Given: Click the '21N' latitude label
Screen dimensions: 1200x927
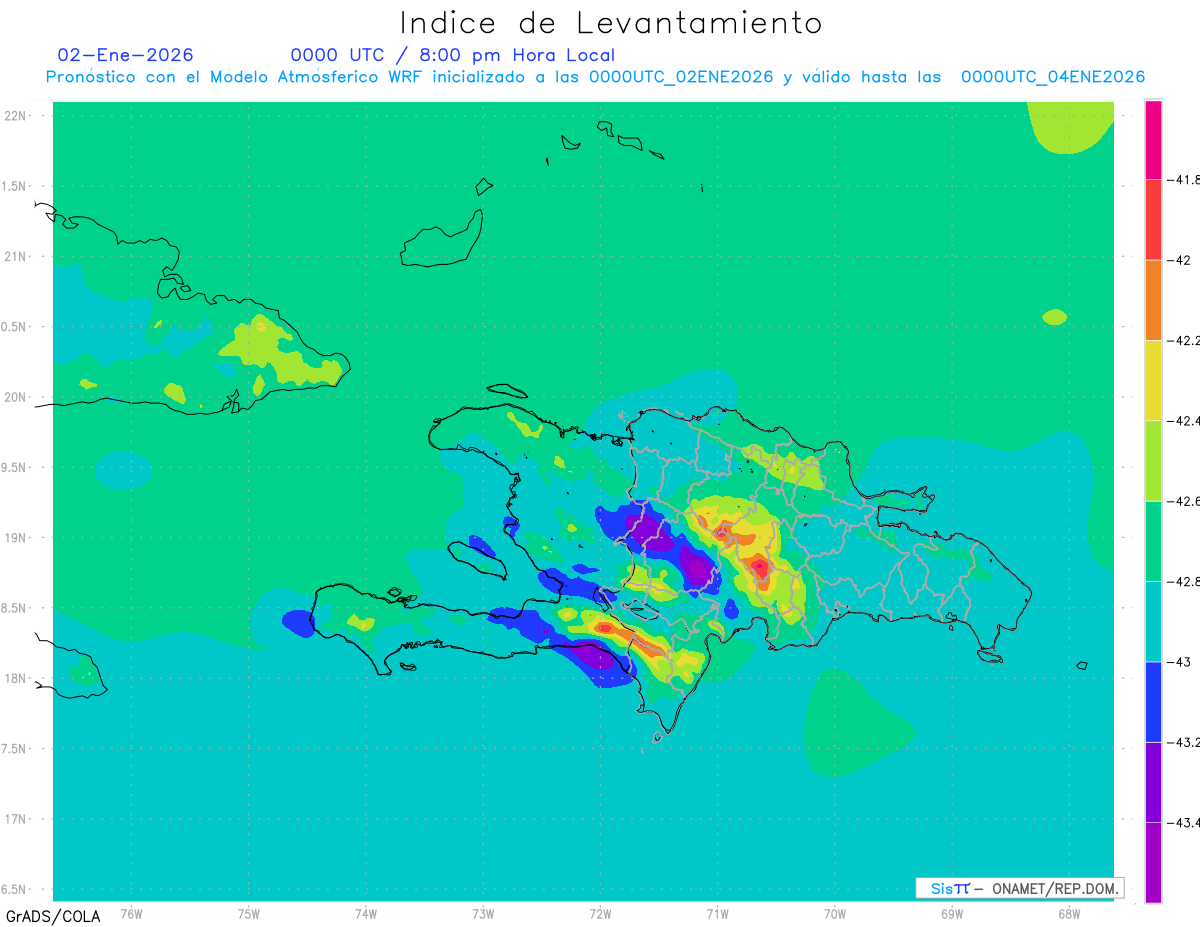Looking at the screenshot, I should pyautogui.click(x=17, y=256).
